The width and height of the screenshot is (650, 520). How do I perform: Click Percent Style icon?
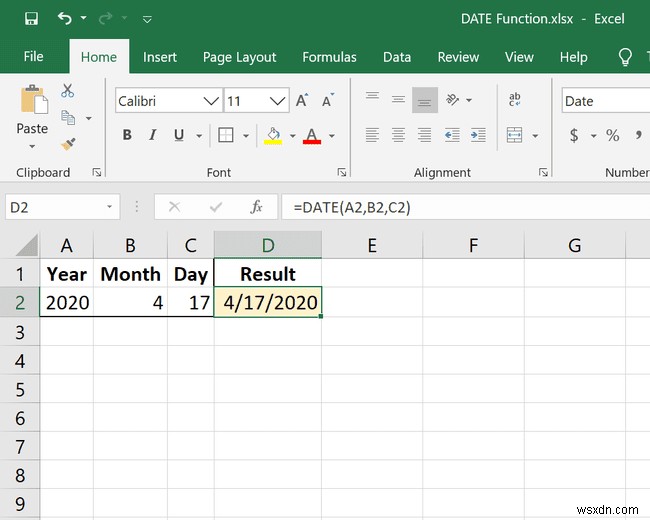[613, 135]
